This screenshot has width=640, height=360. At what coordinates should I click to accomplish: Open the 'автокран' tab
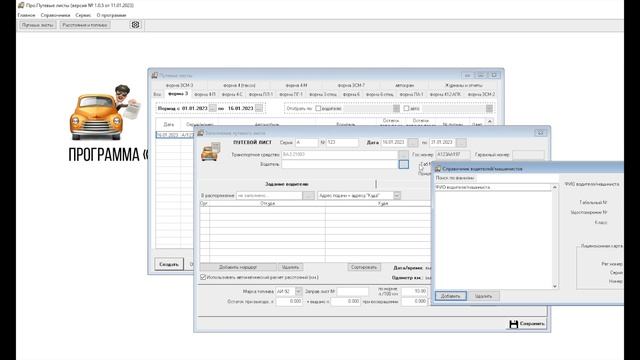point(404,85)
